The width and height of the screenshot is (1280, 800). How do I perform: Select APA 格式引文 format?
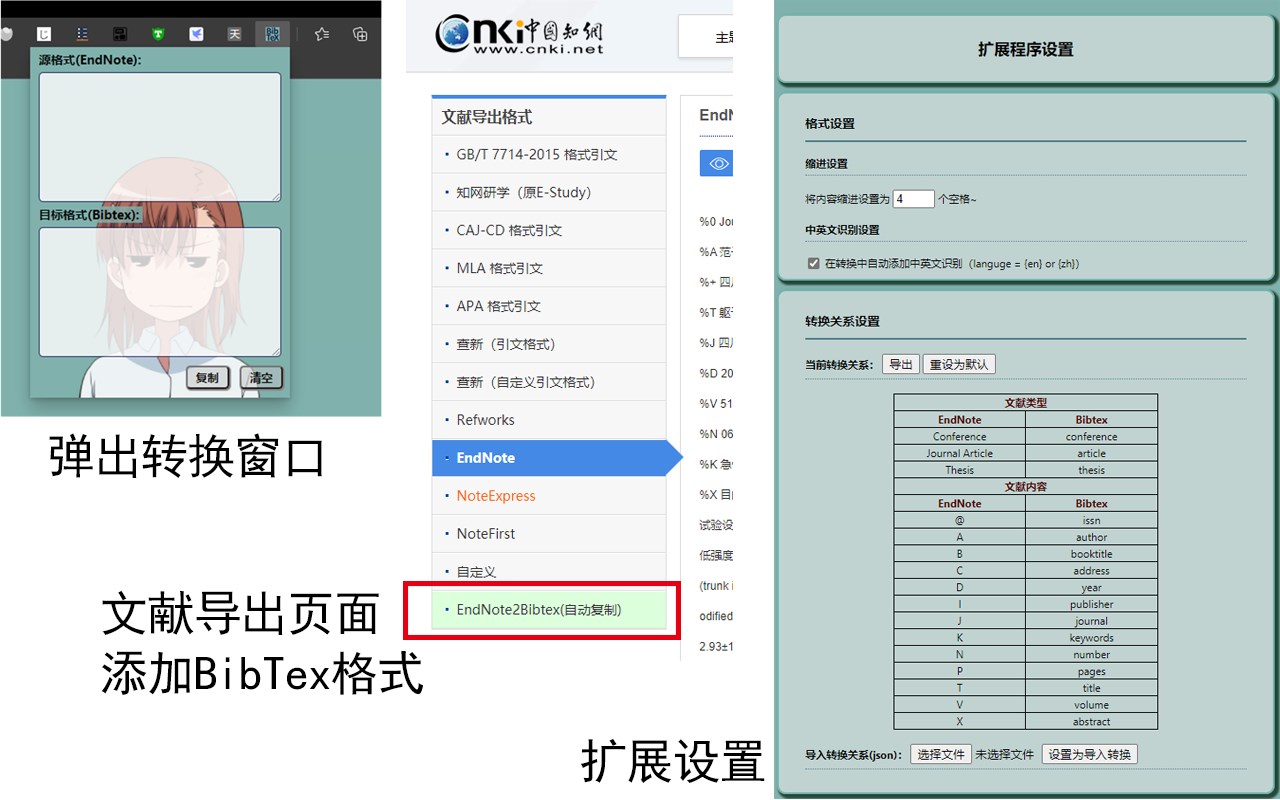click(549, 306)
